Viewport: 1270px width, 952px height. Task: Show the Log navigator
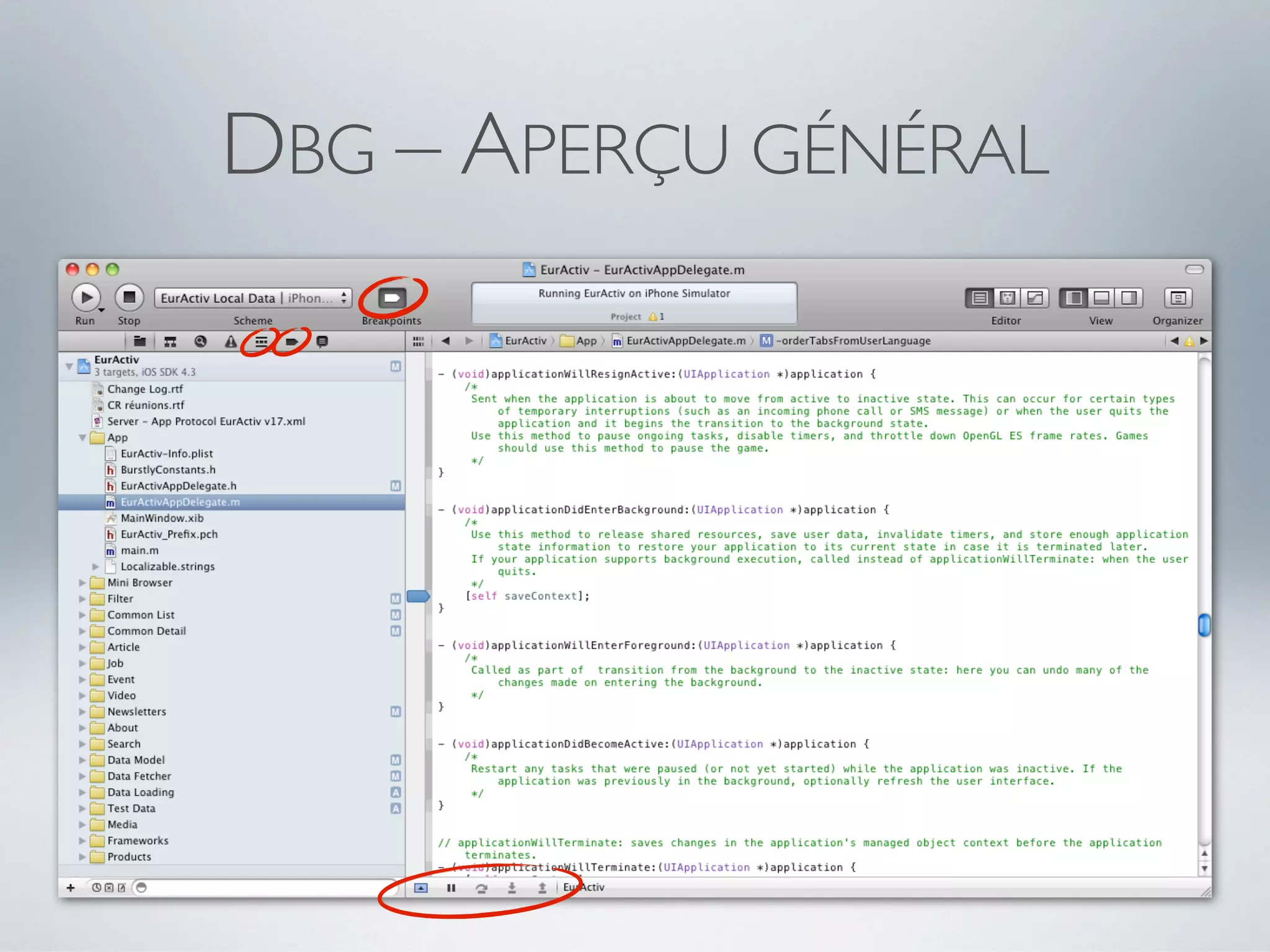[x=322, y=341]
